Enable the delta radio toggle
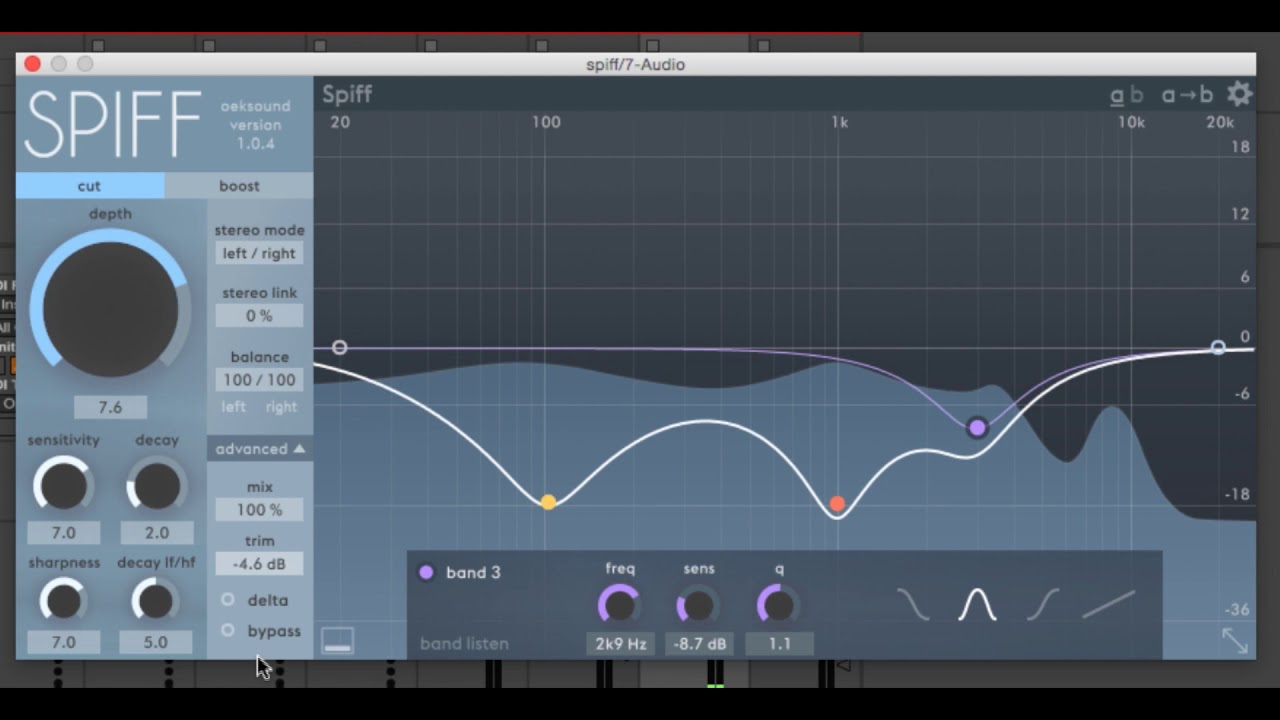Image resolution: width=1280 pixels, height=720 pixels. pyautogui.click(x=228, y=600)
